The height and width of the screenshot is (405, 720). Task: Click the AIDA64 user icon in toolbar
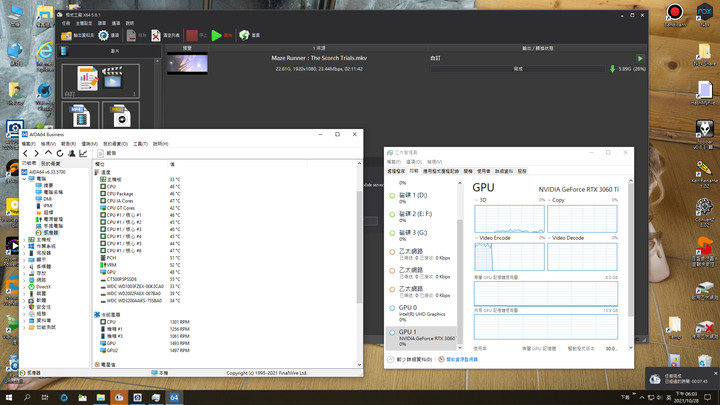coord(72,153)
